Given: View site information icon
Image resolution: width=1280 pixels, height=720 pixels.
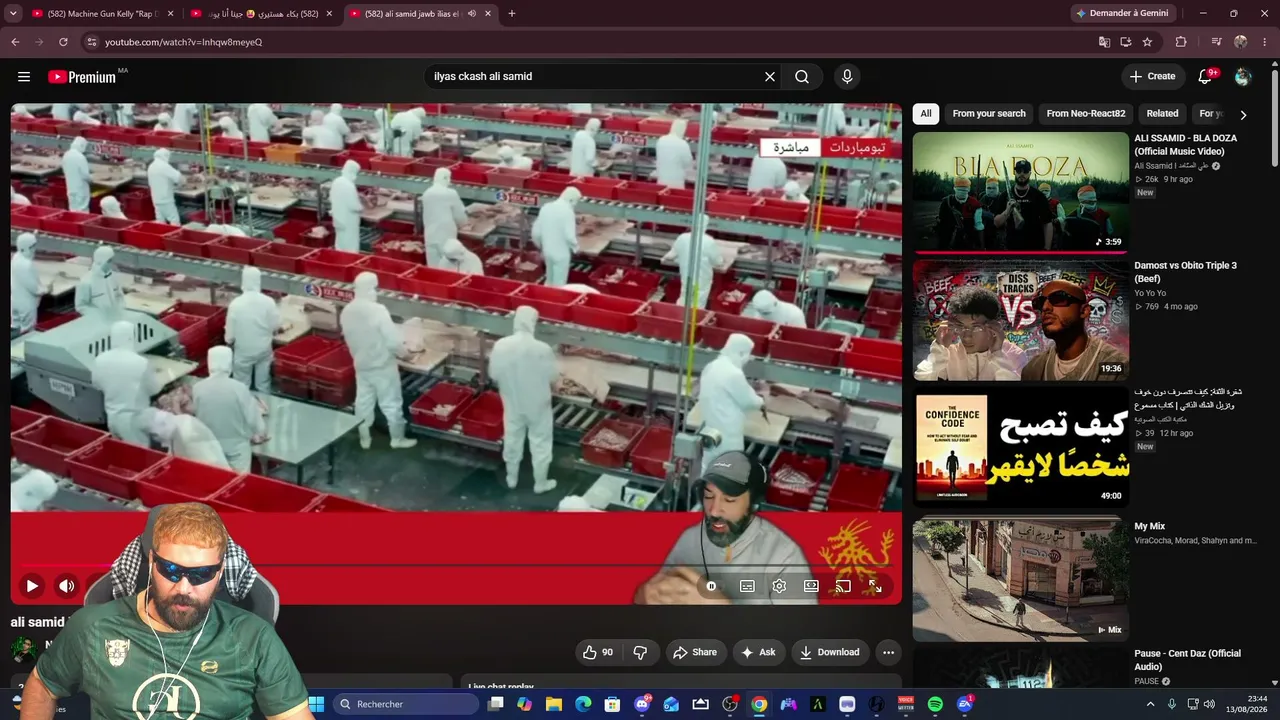Looking at the screenshot, I should coord(92,42).
